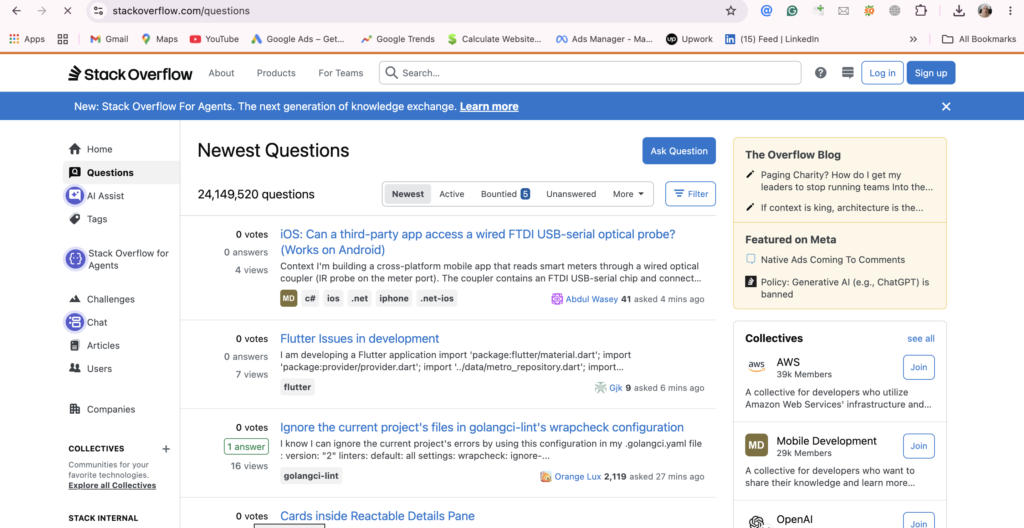
Task: Click Abdul Wasey's avatar icon
Action: pyautogui.click(x=557, y=299)
